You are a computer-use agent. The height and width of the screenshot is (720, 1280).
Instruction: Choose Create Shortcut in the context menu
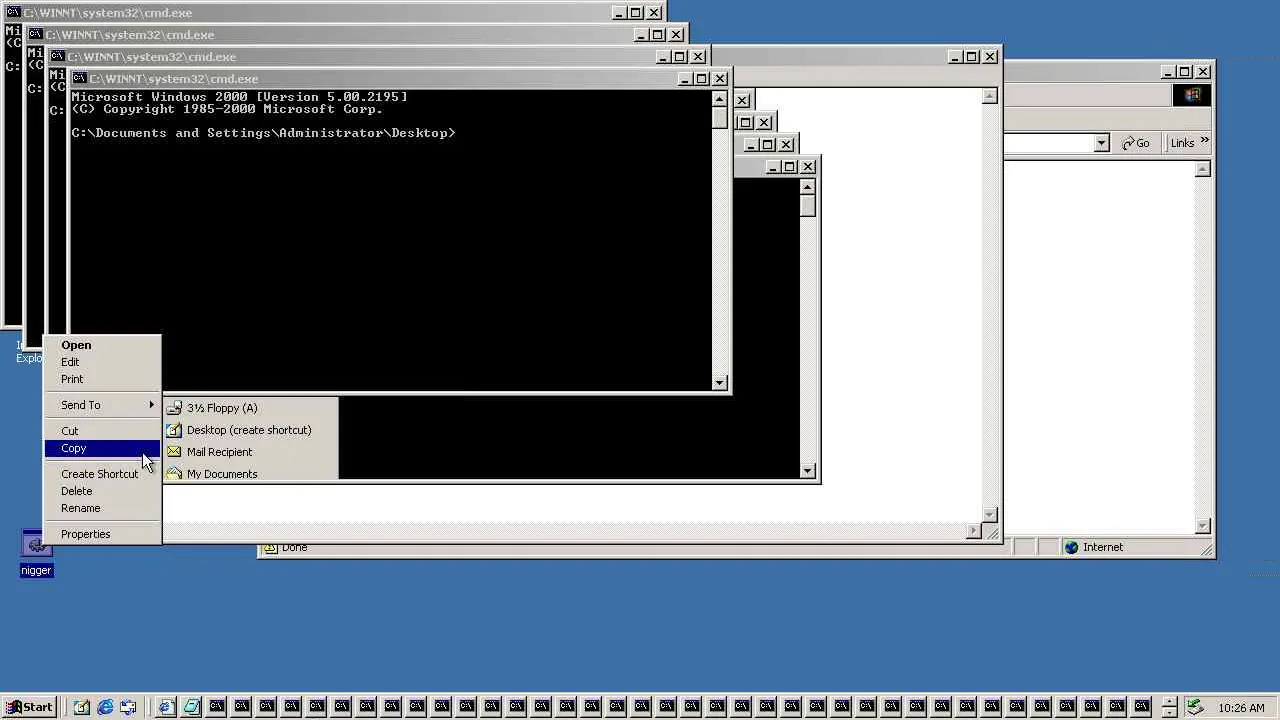click(100, 474)
